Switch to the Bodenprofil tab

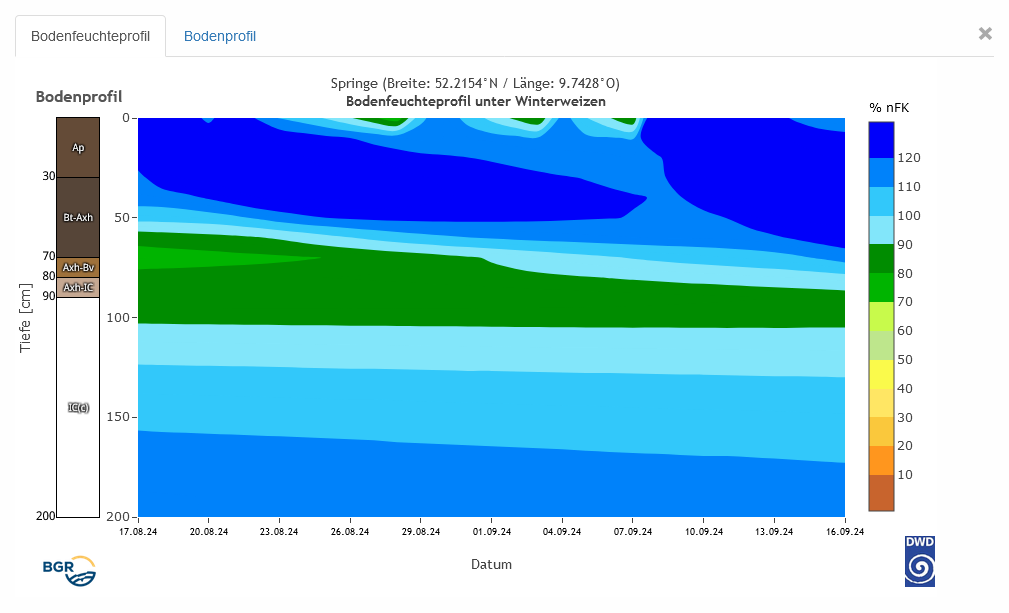pos(220,36)
